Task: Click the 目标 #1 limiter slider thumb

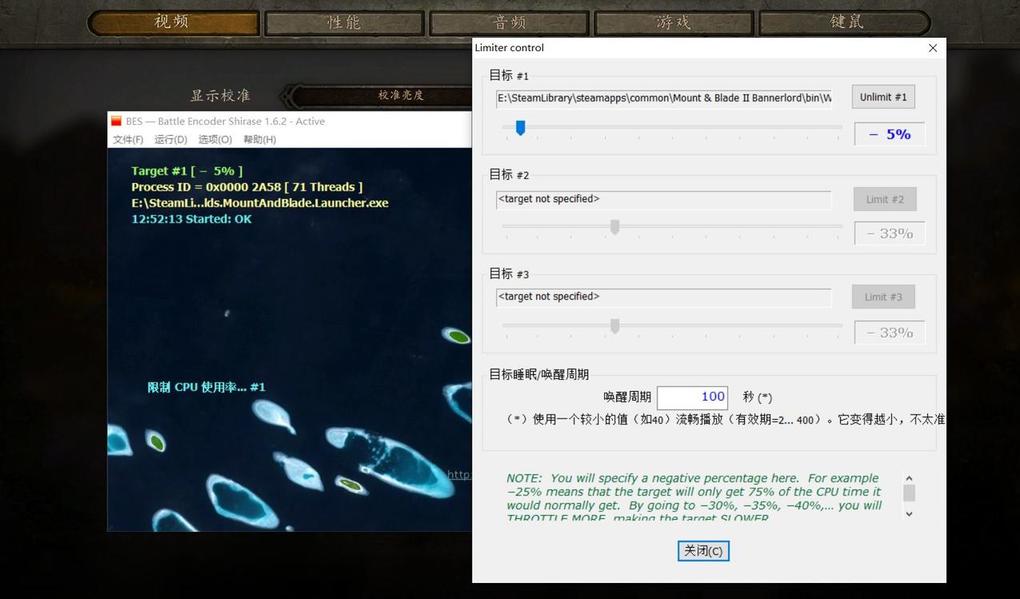Action: (520, 128)
